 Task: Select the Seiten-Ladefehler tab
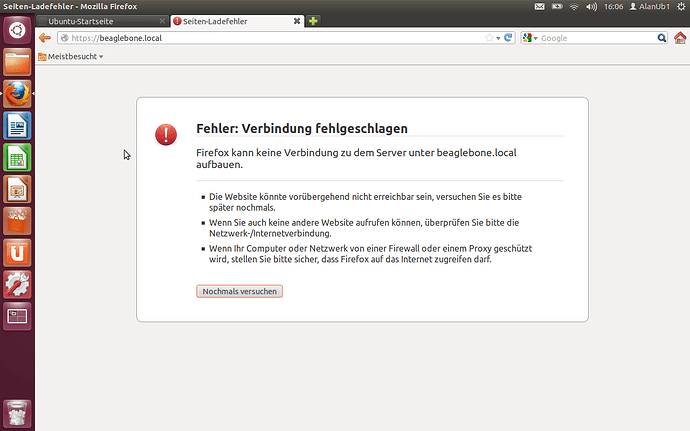237,21
